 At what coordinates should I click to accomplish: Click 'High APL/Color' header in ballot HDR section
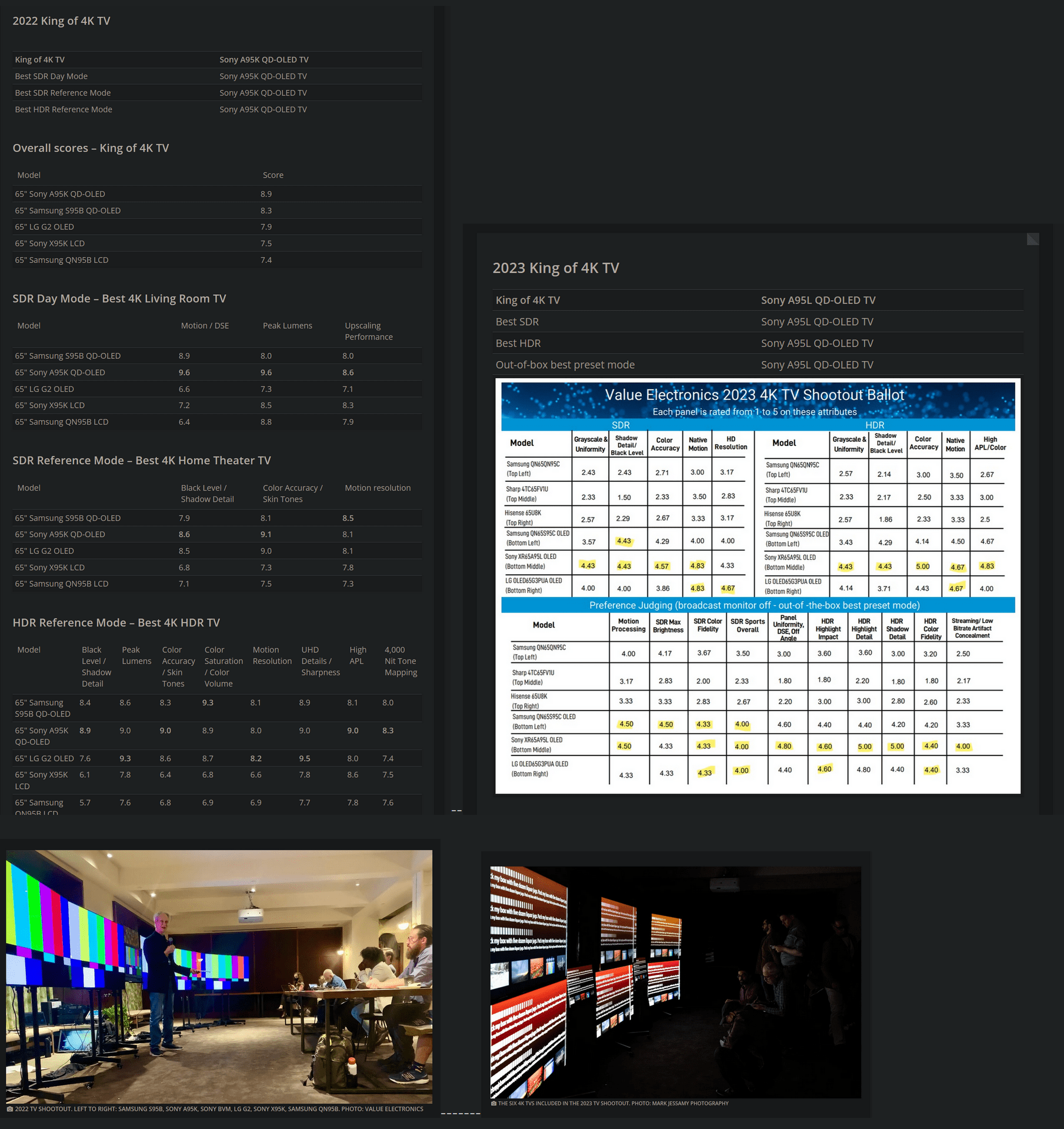coord(990,444)
